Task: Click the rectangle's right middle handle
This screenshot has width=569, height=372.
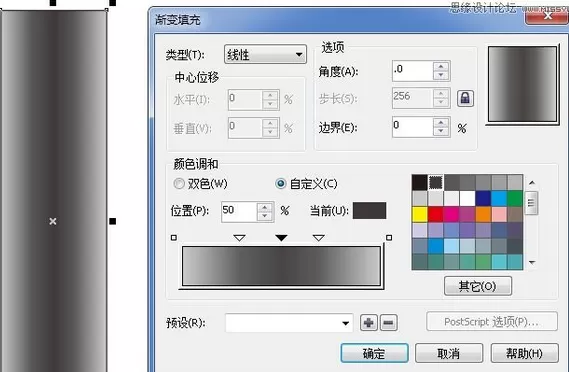Action: [113, 221]
